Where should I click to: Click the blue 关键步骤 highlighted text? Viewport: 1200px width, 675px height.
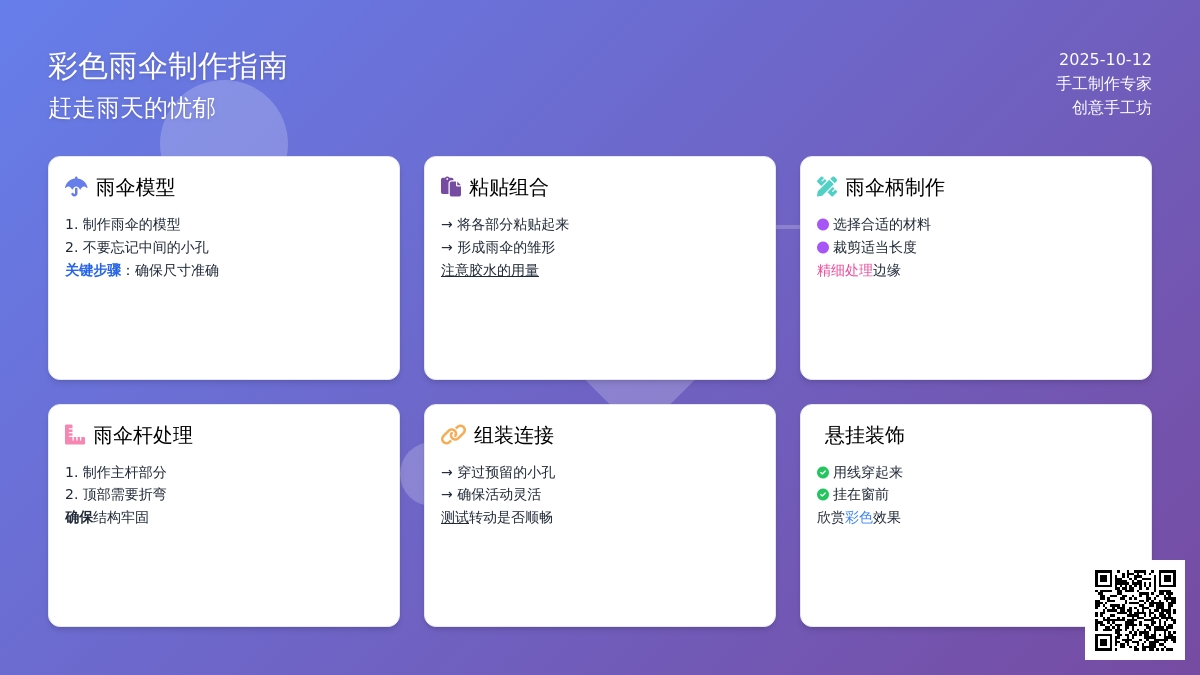point(93,270)
